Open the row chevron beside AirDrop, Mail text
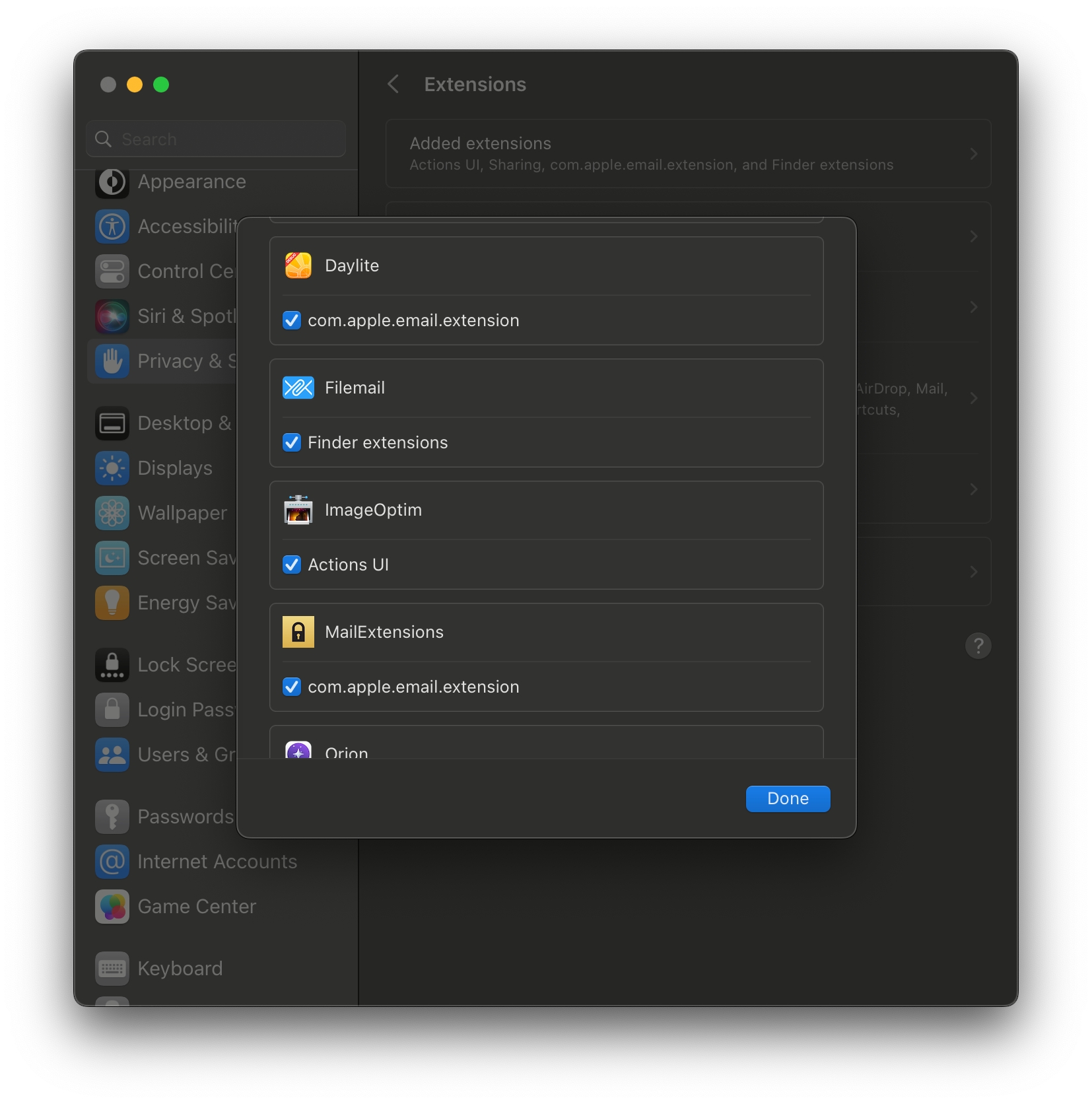The image size is (1092, 1104). tap(973, 398)
